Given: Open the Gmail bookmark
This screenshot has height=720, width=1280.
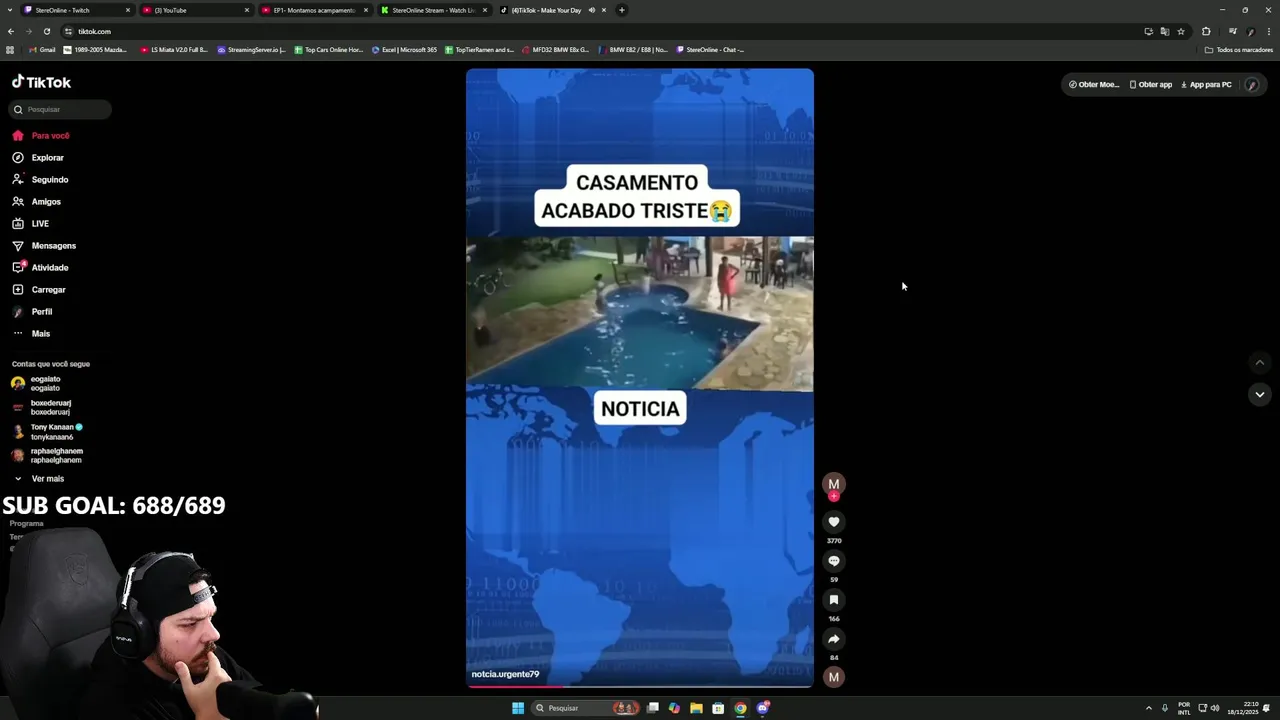Looking at the screenshot, I should 43,49.
